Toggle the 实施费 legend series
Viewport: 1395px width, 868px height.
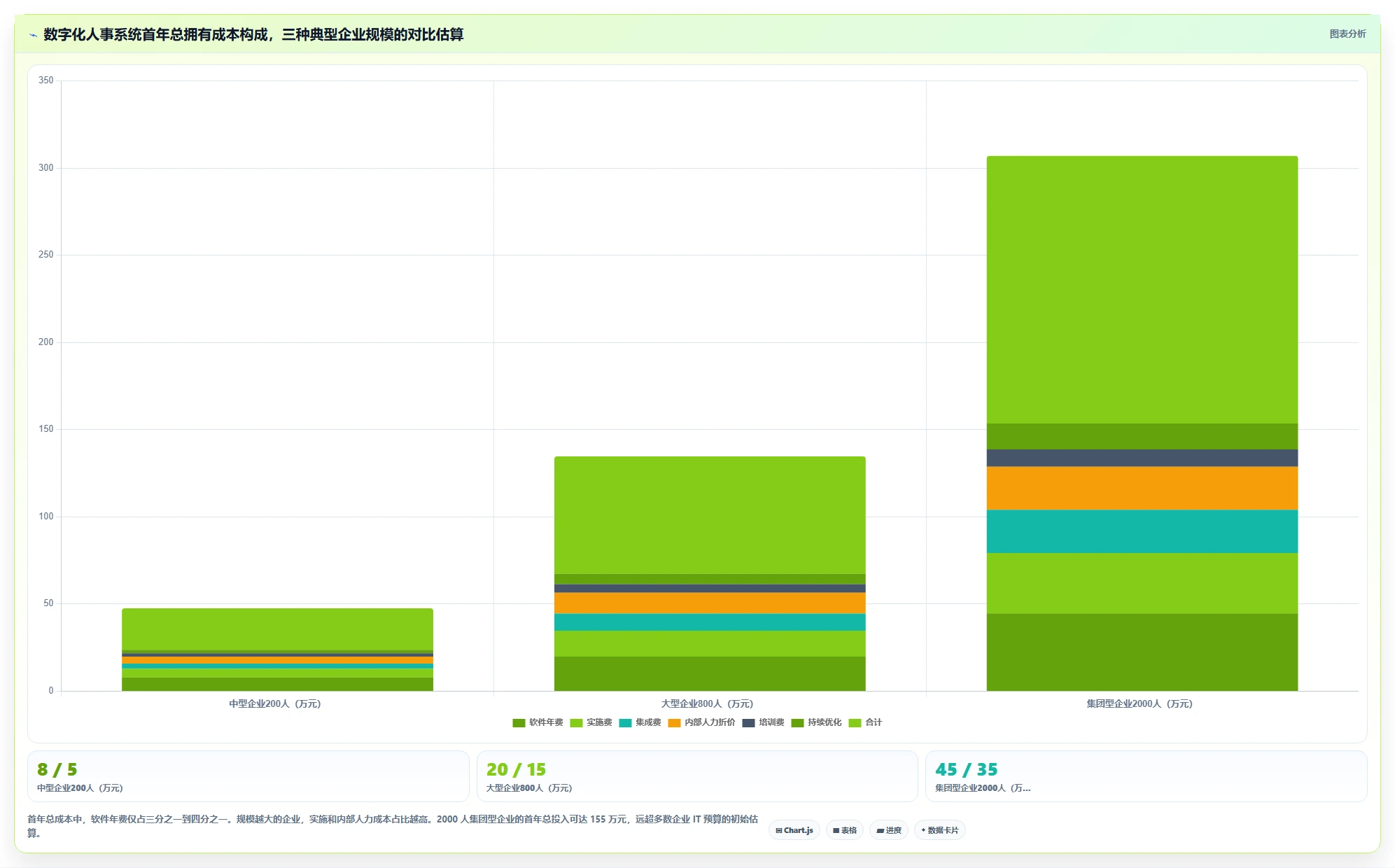click(x=591, y=722)
